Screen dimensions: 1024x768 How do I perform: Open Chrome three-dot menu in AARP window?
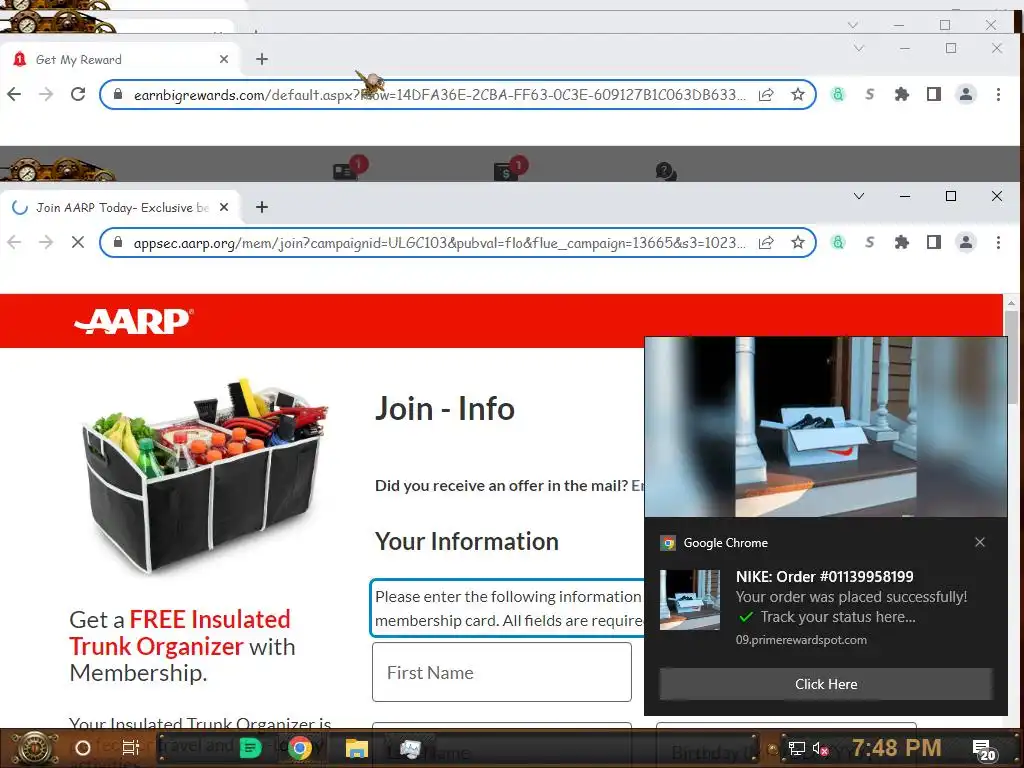(998, 242)
